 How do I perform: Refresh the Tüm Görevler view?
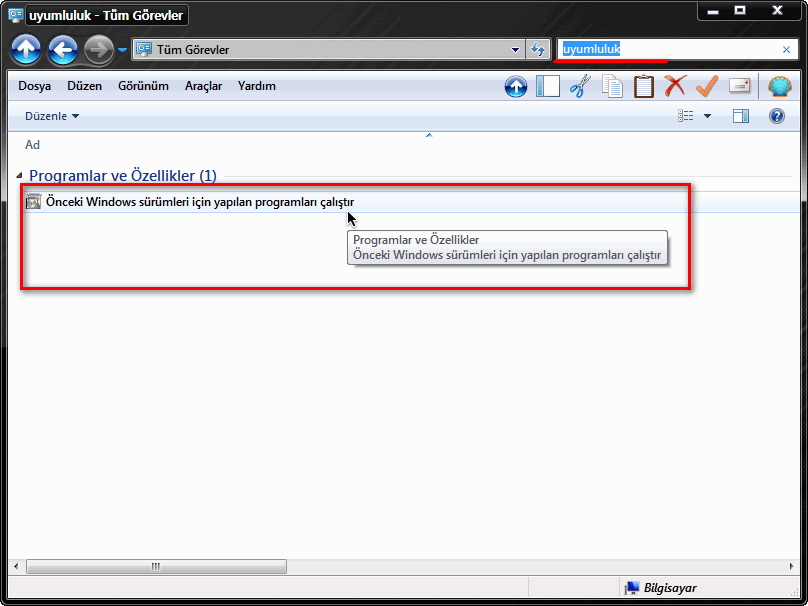pos(537,49)
